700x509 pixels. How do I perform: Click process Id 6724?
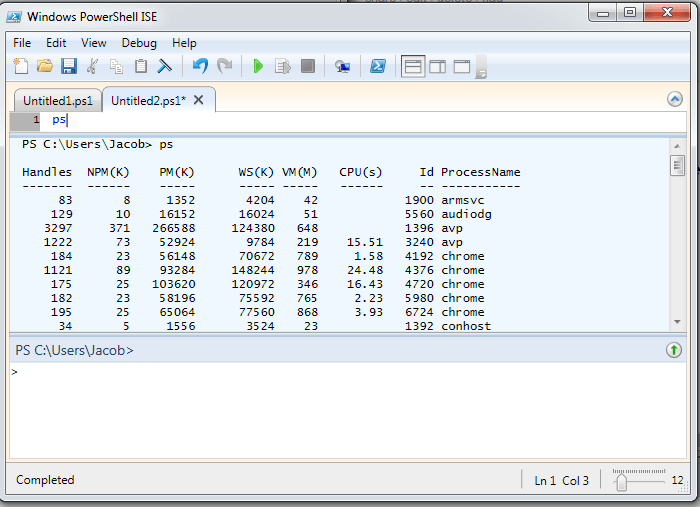point(419,312)
